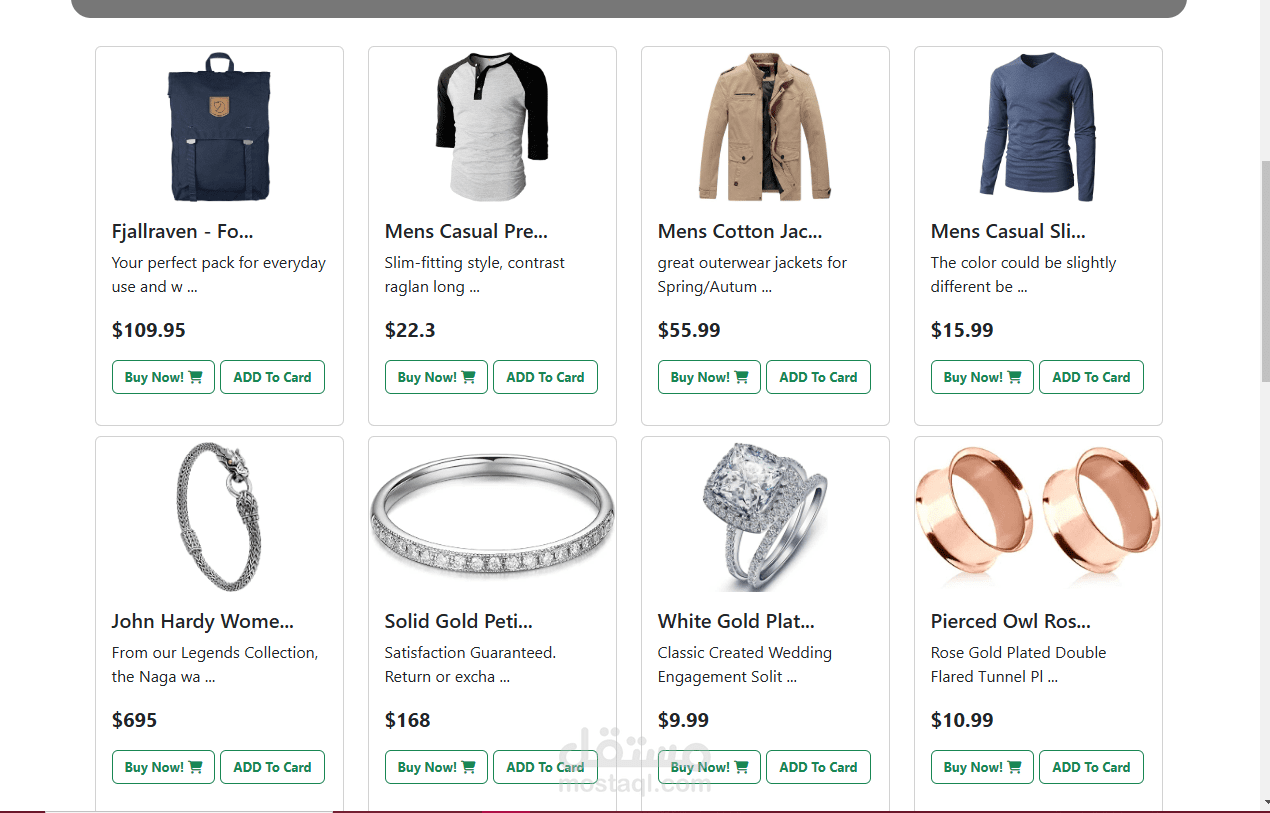1270x813 pixels.
Task: Click cart icon on John Hardy Buy Now button
Action: coord(195,767)
